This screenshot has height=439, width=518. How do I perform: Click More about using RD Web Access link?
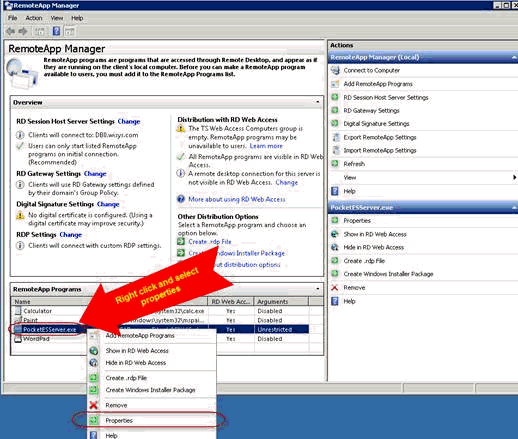(x=237, y=199)
